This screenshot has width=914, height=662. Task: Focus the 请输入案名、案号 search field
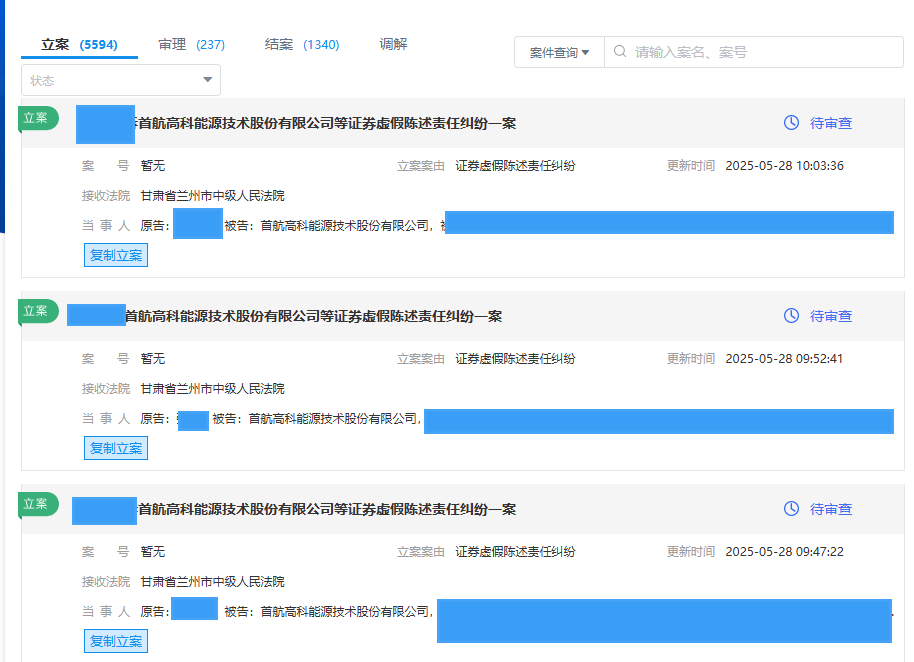click(754, 52)
